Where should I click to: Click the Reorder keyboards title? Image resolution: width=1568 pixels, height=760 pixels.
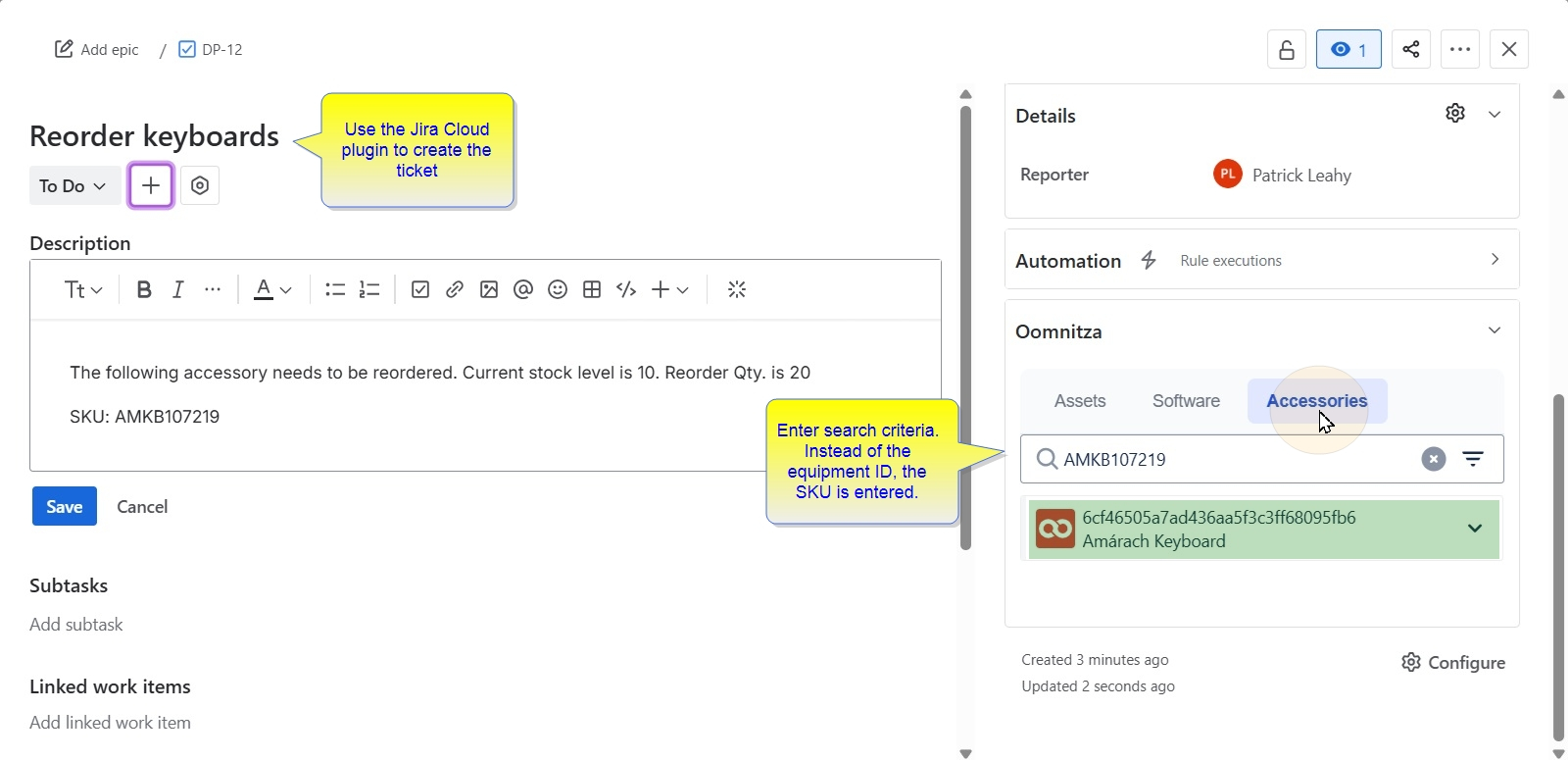154,136
